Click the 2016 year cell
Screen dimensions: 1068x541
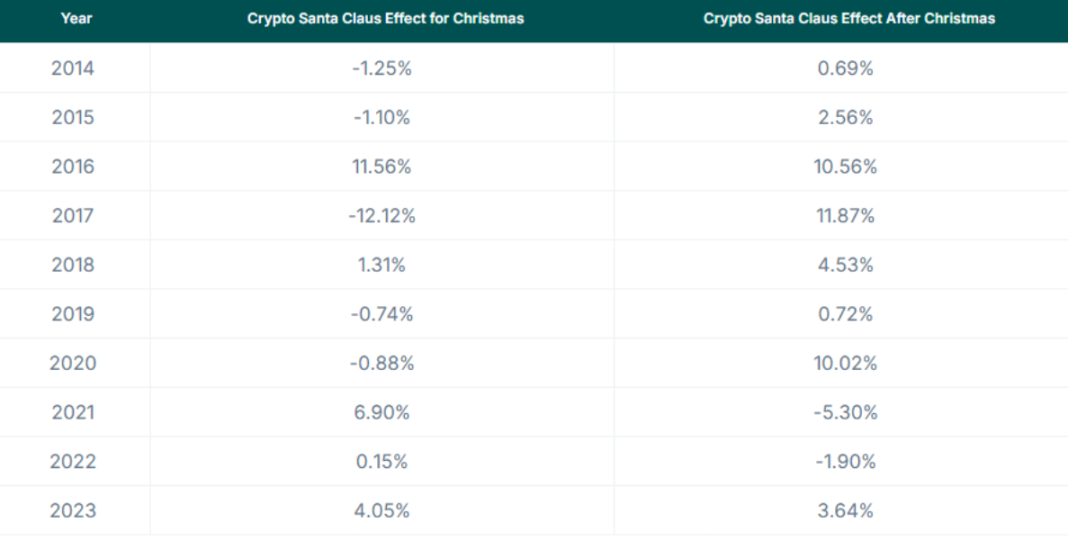tap(73, 167)
